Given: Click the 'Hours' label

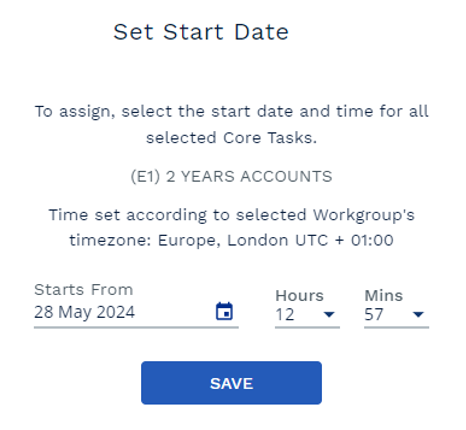Looking at the screenshot, I should tap(299, 295).
